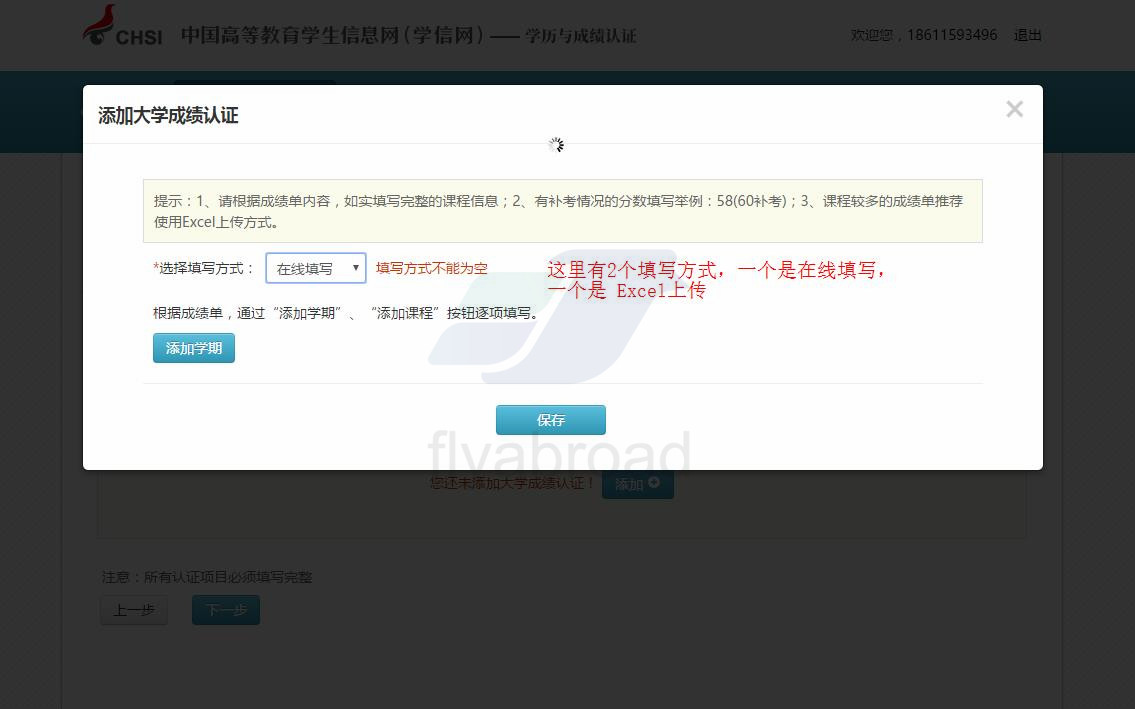Click the 添加大学成绩认证 dialog title
The width and height of the screenshot is (1135, 709).
click(168, 115)
